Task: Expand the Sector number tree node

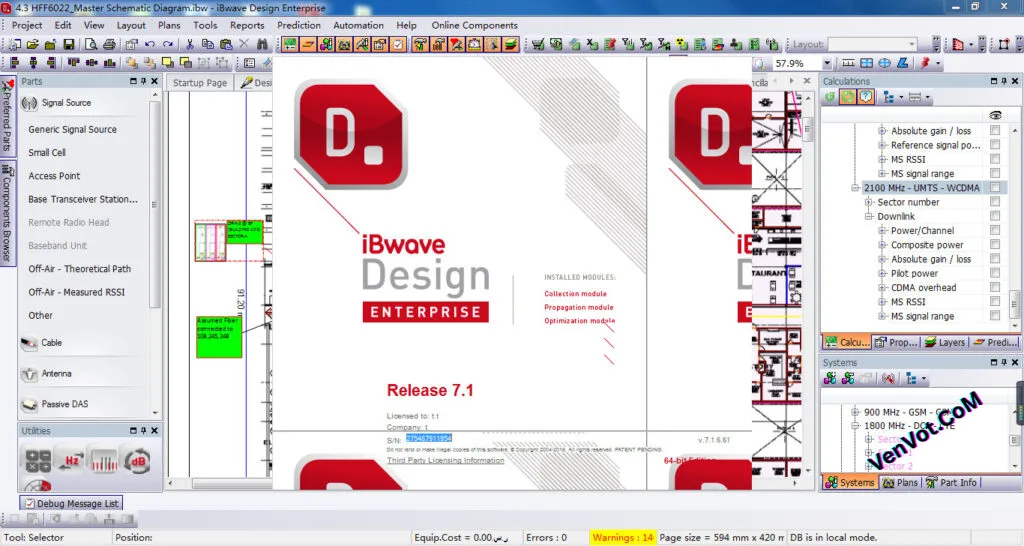Action: click(x=869, y=202)
